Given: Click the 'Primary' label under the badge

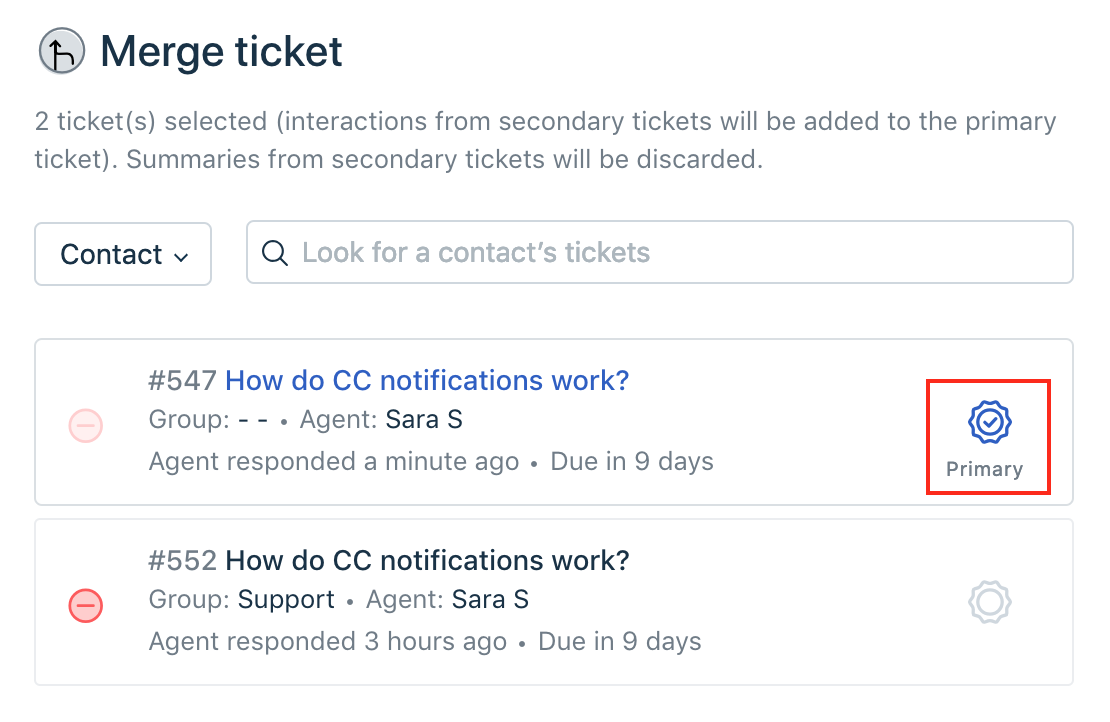Looking at the screenshot, I should pyautogui.click(x=985, y=469).
